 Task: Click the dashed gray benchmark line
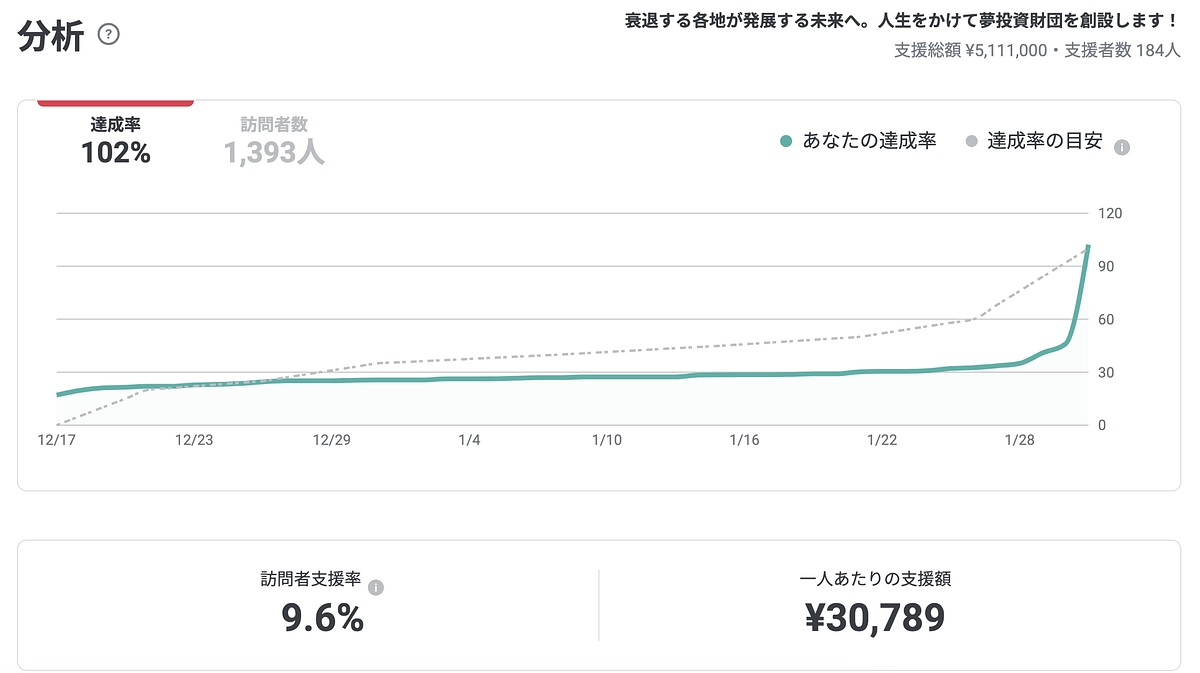point(600,348)
